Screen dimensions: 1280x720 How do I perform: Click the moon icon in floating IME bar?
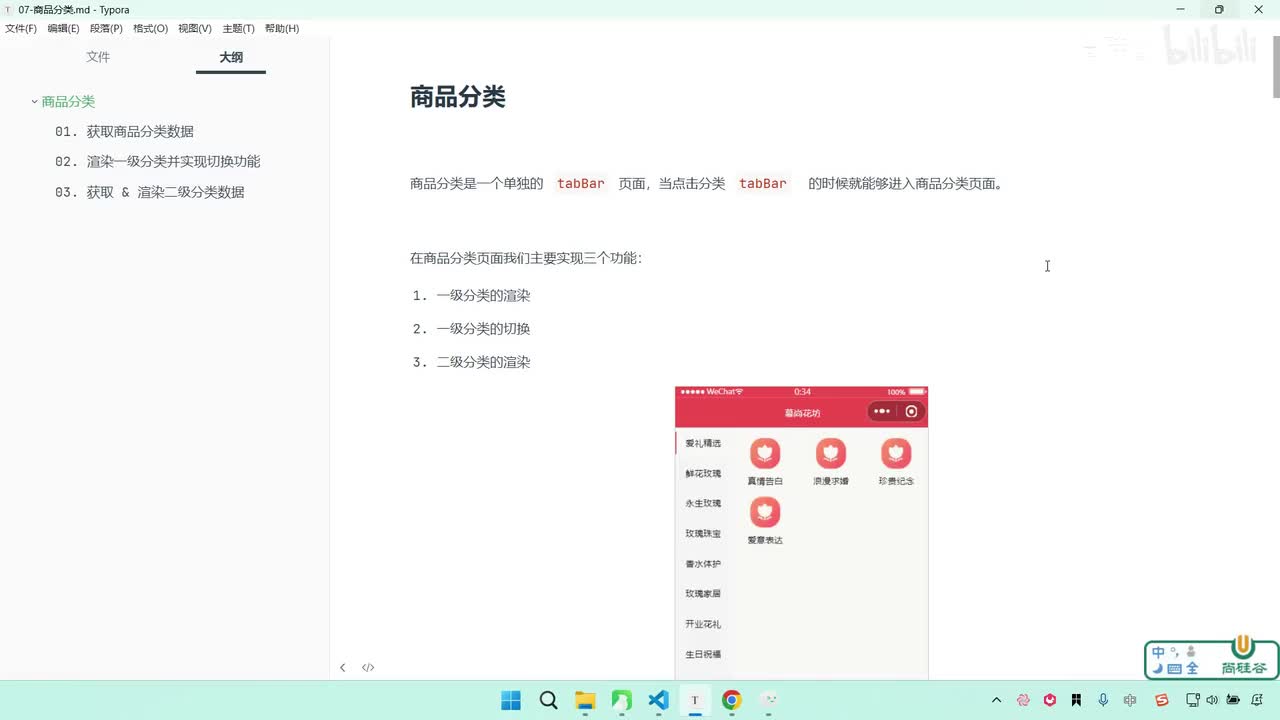tap(1158, 668)
